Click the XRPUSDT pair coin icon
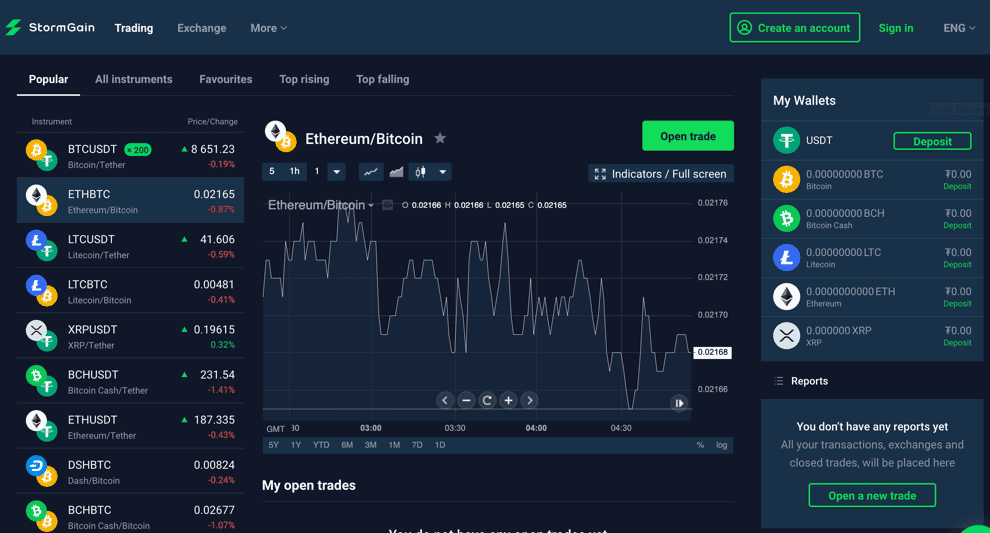Image resolution: width=990 pixels, height=533 pixels. [x=42, y=336]
